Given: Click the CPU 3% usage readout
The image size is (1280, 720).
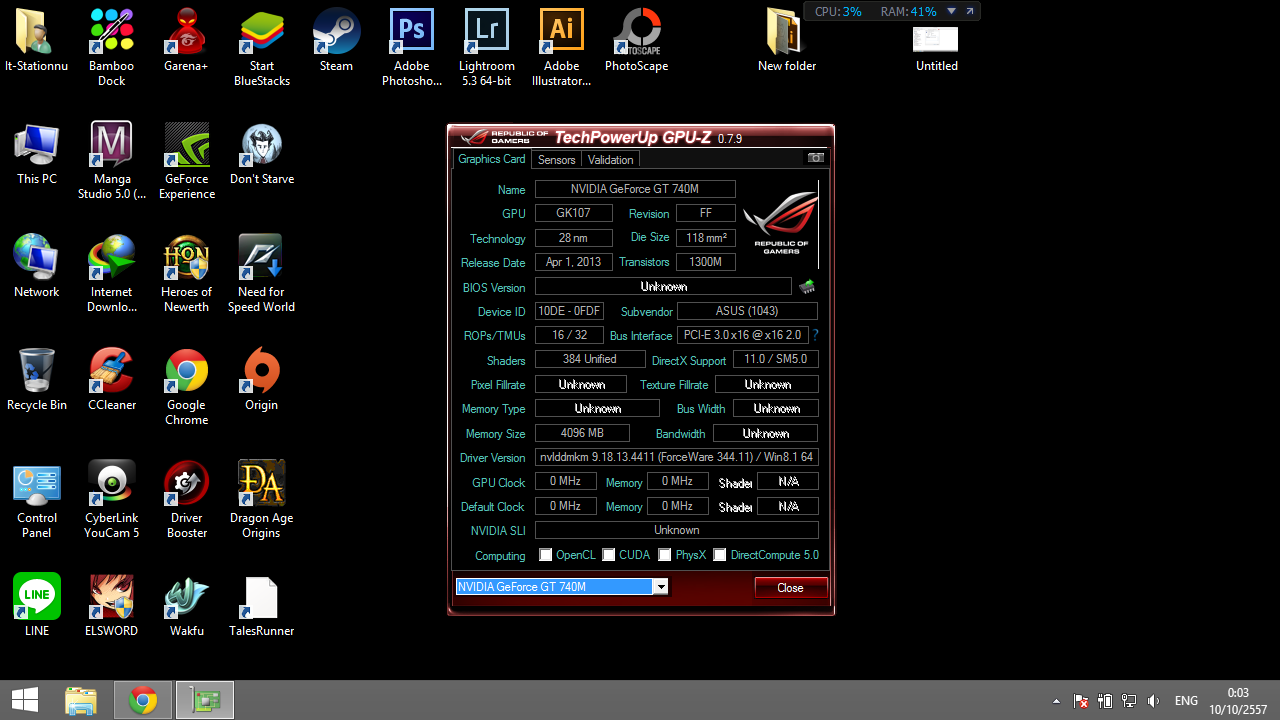Looking at the screenshot, I should coord(838,11).
